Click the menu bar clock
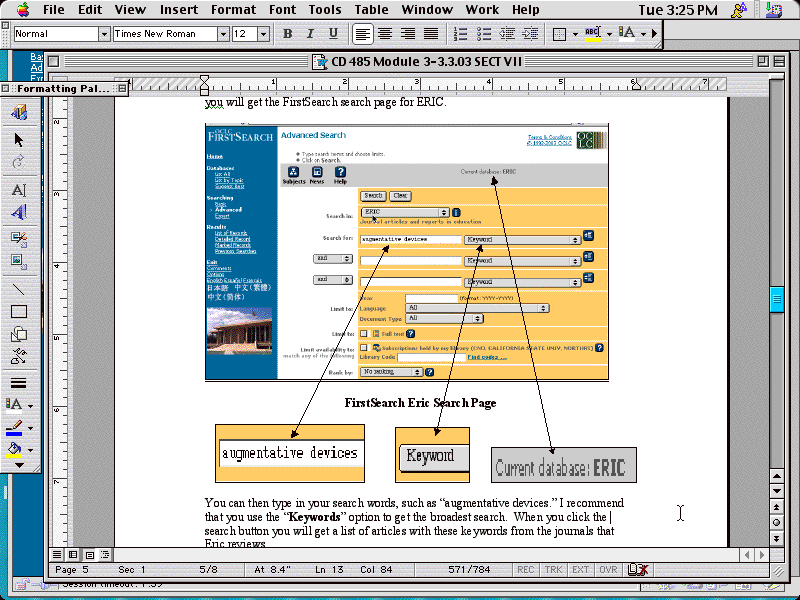Viewport: 800px width, 600px height. [678, 10]
